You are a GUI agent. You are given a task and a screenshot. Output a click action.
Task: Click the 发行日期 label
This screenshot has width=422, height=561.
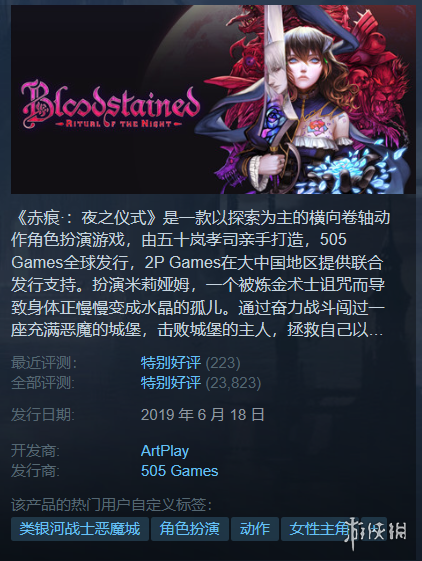point(43,415)
